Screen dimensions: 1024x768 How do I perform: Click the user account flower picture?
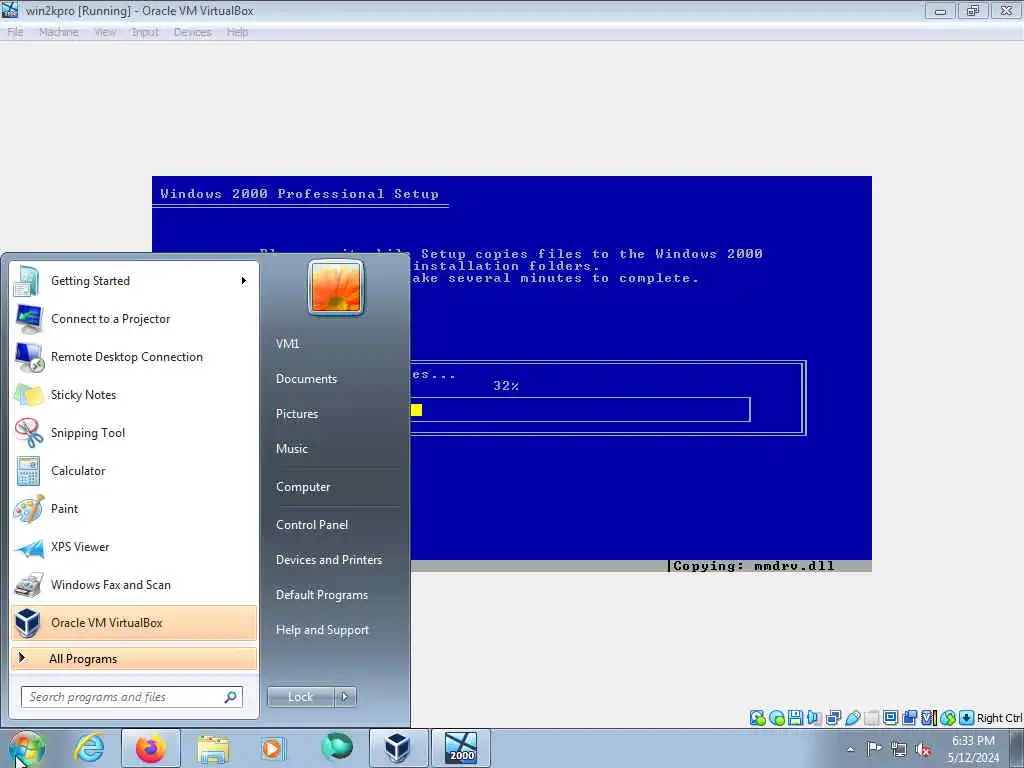[x=336, y=288]
